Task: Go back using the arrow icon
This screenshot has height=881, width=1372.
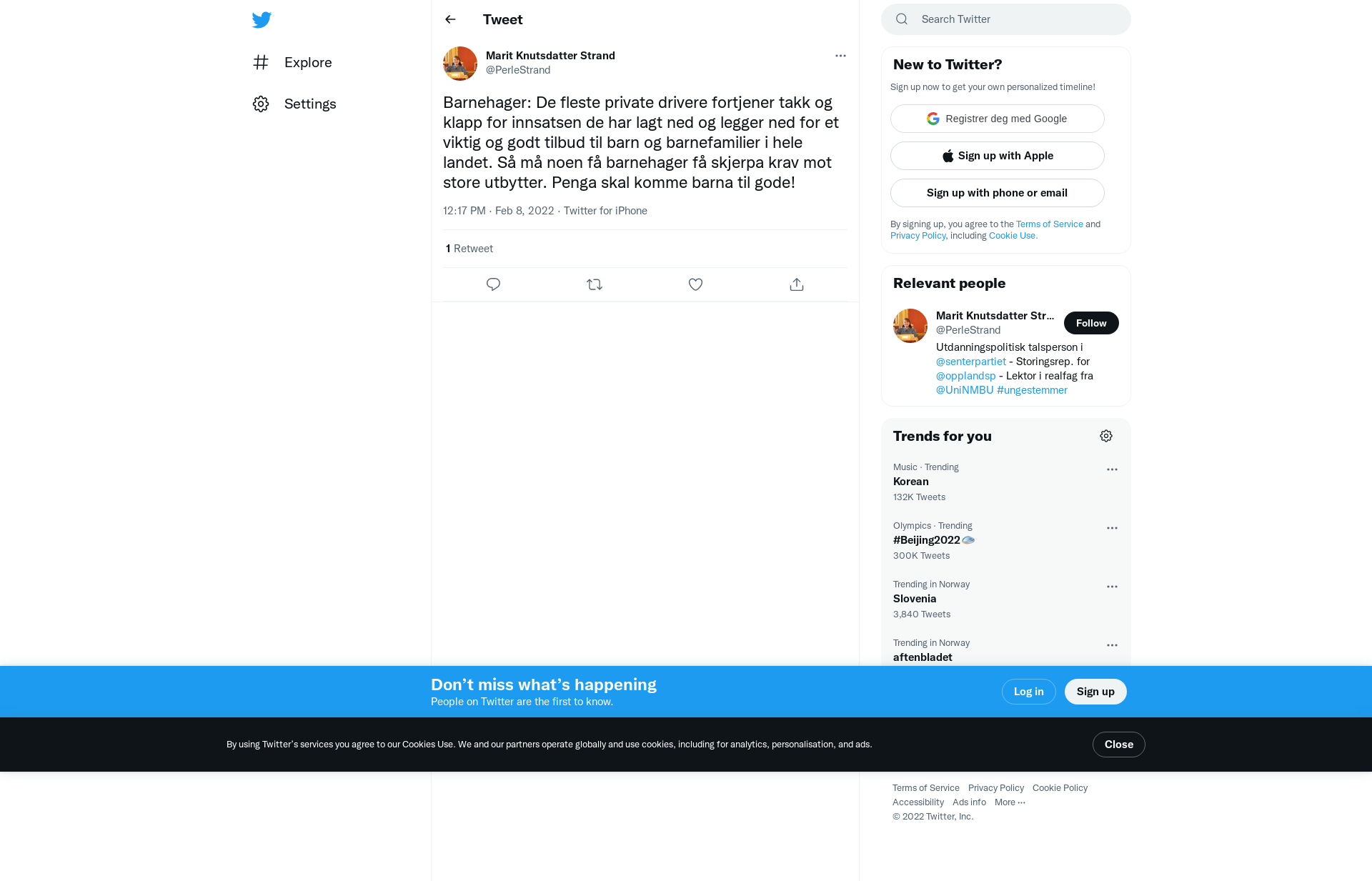Action: point(450,19)
